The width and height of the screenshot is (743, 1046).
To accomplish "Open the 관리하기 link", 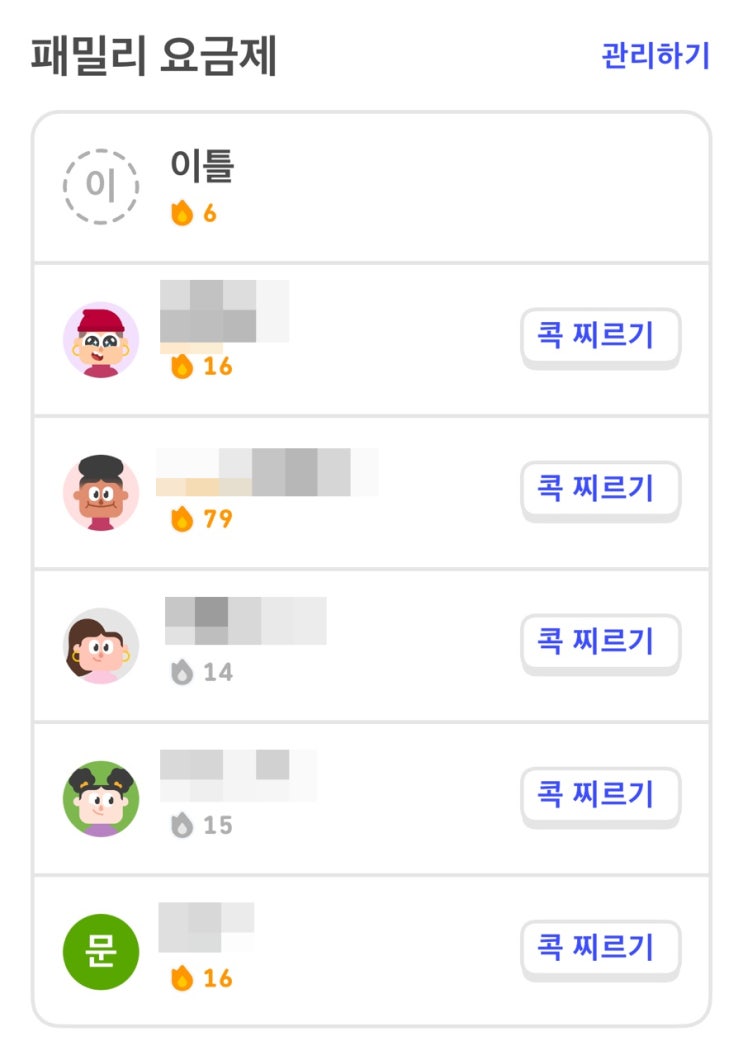I will coord(655,55).
